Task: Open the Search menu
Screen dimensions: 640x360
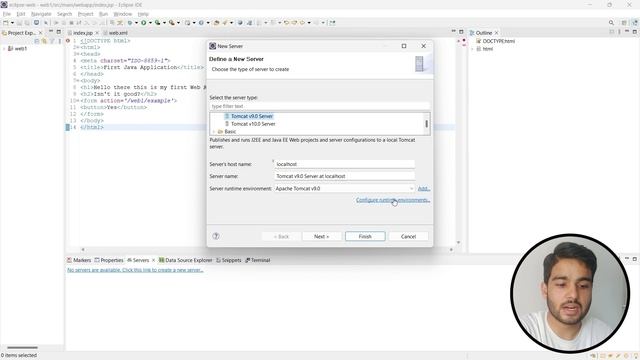Action: [64, 14]
